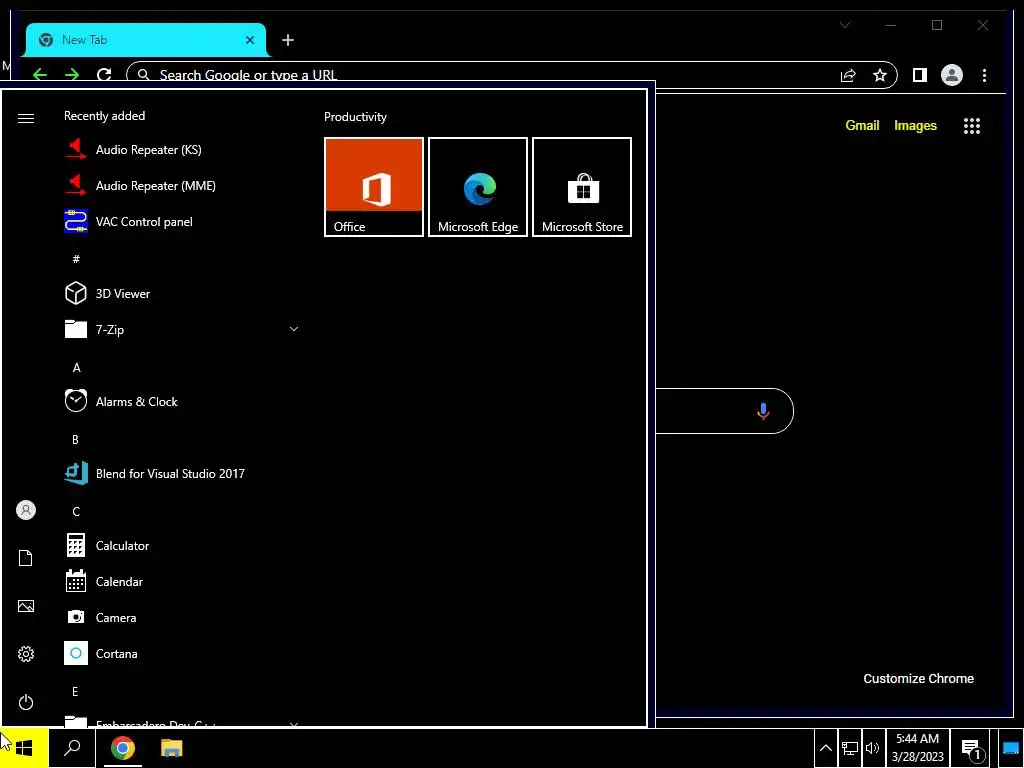Open a new Chrome tab with plus

pos(288,40)
